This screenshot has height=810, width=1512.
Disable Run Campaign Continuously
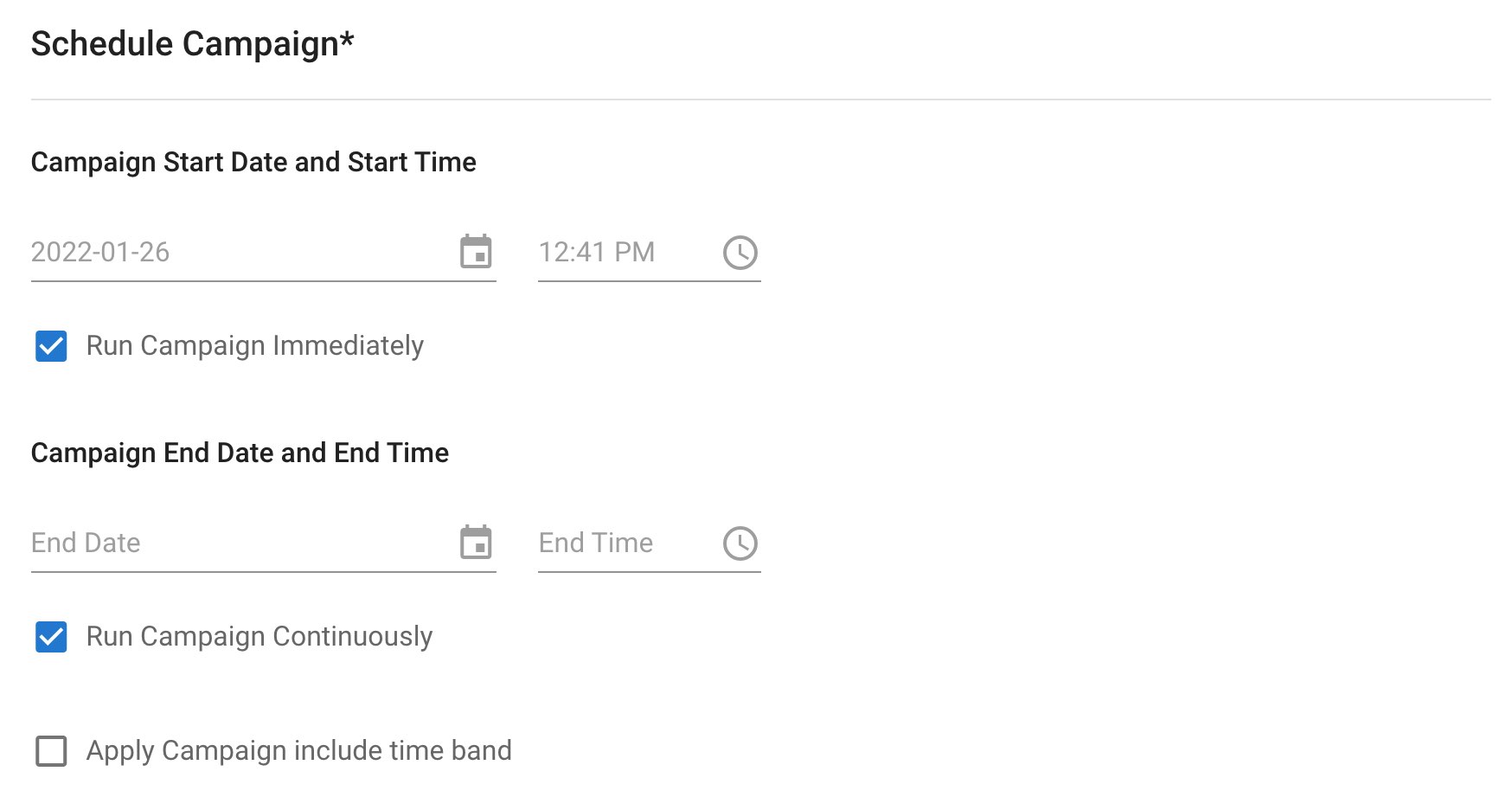[50, 637]
